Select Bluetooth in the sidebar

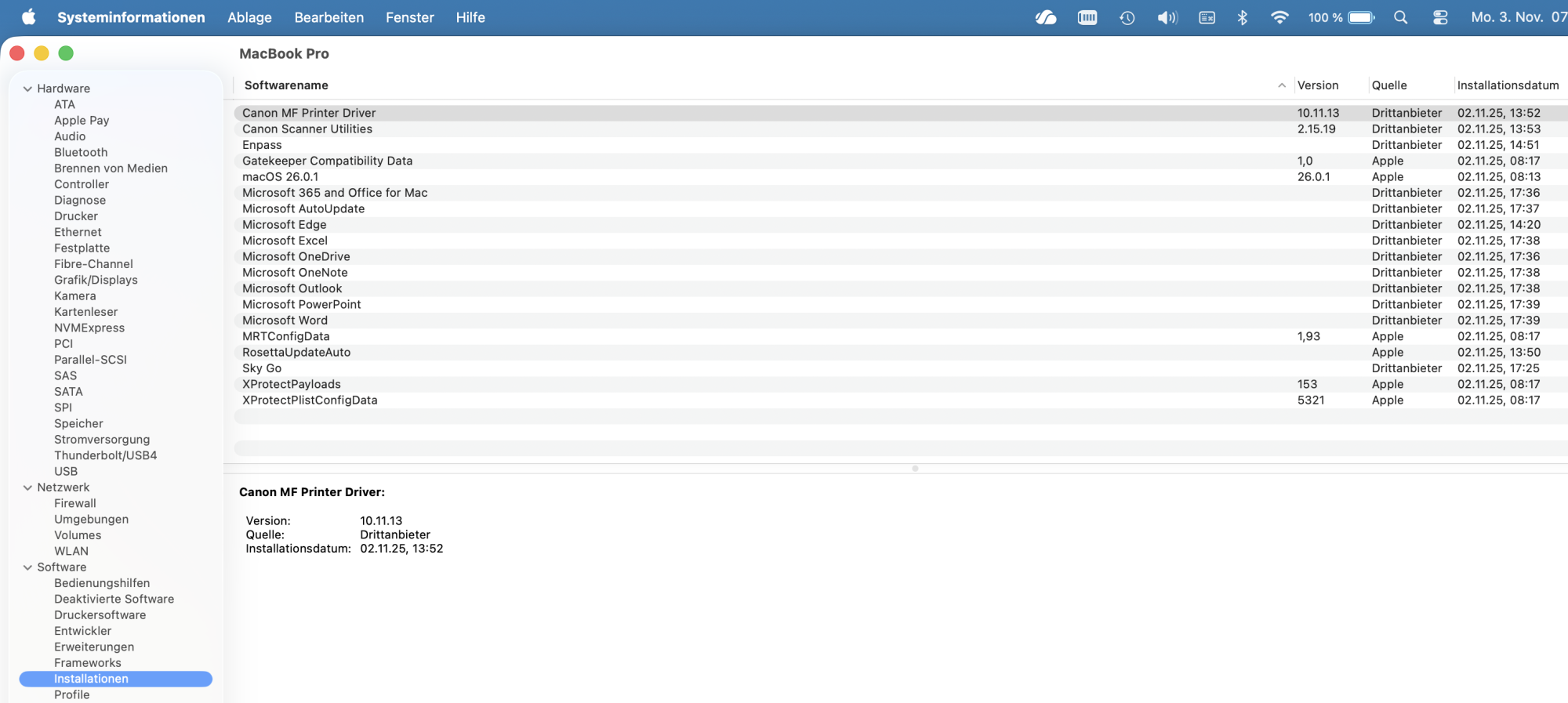[x=81, y=152]
